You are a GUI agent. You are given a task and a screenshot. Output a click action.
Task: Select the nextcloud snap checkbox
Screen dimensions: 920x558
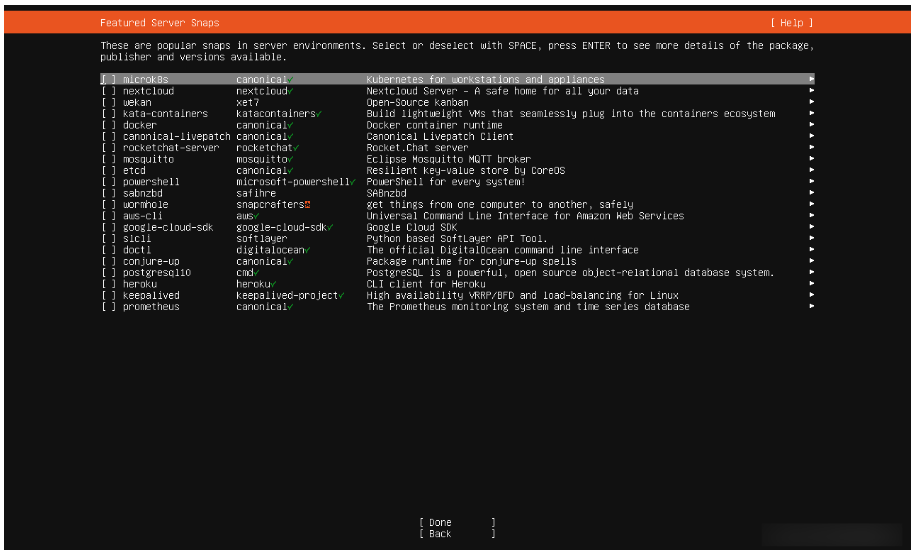[107, 91]
